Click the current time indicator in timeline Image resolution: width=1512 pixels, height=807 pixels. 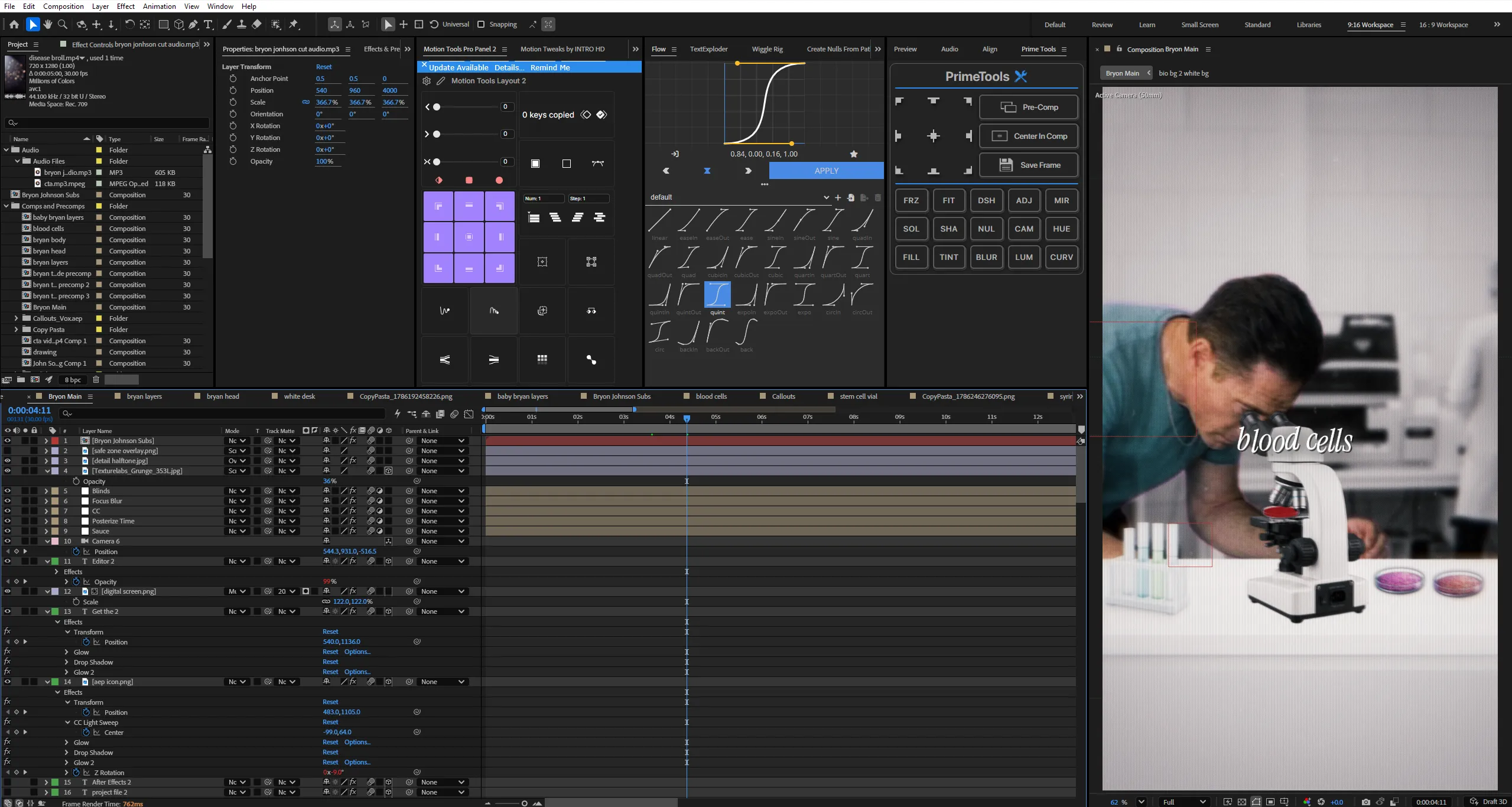click(687, 418)
